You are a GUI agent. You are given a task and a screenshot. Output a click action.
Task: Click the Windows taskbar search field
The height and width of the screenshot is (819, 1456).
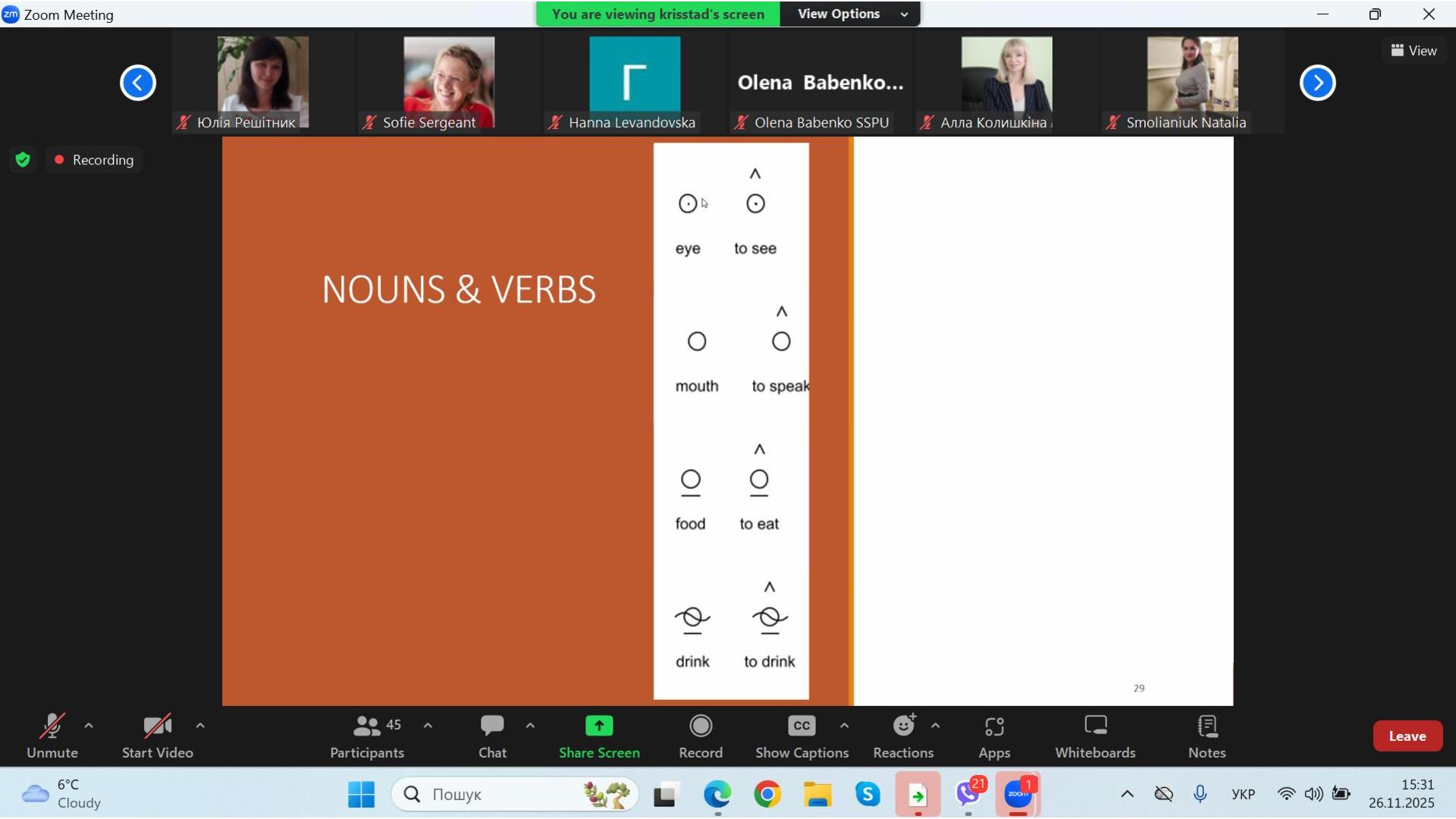(500, 794)
